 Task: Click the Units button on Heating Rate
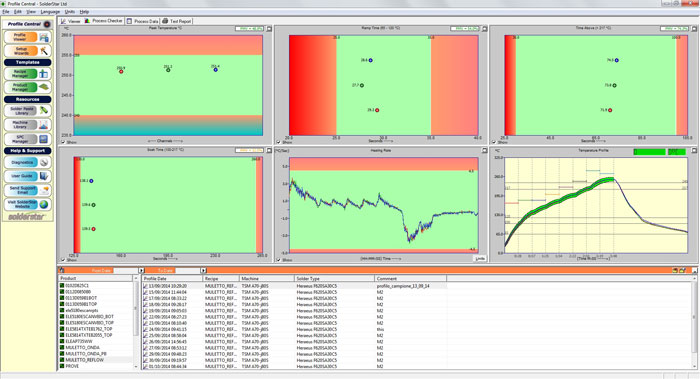tap(480, 259)
